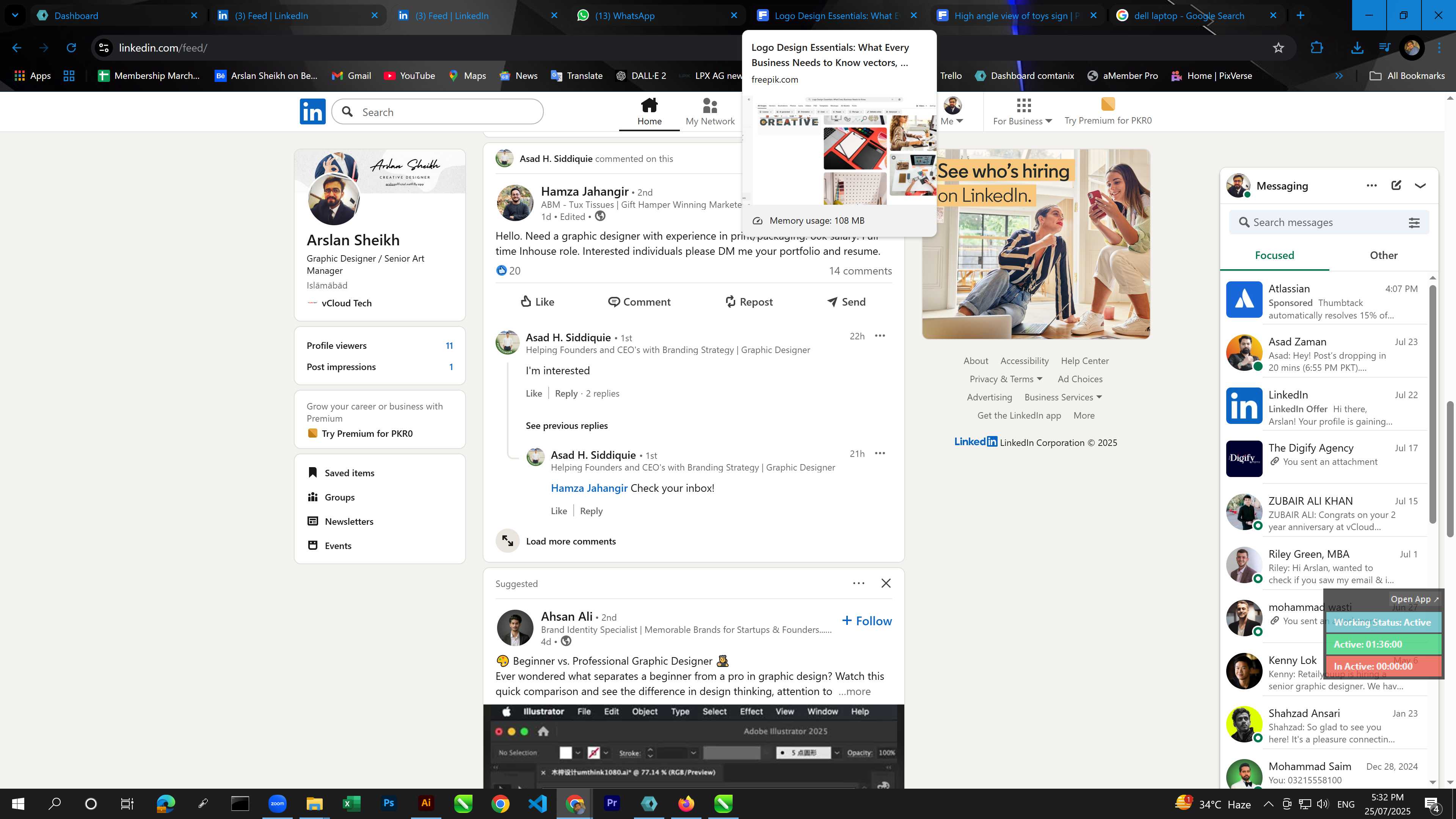Expand Business Services dropdown
This screenshot has width=1456, height=819.
point(1062,397)
